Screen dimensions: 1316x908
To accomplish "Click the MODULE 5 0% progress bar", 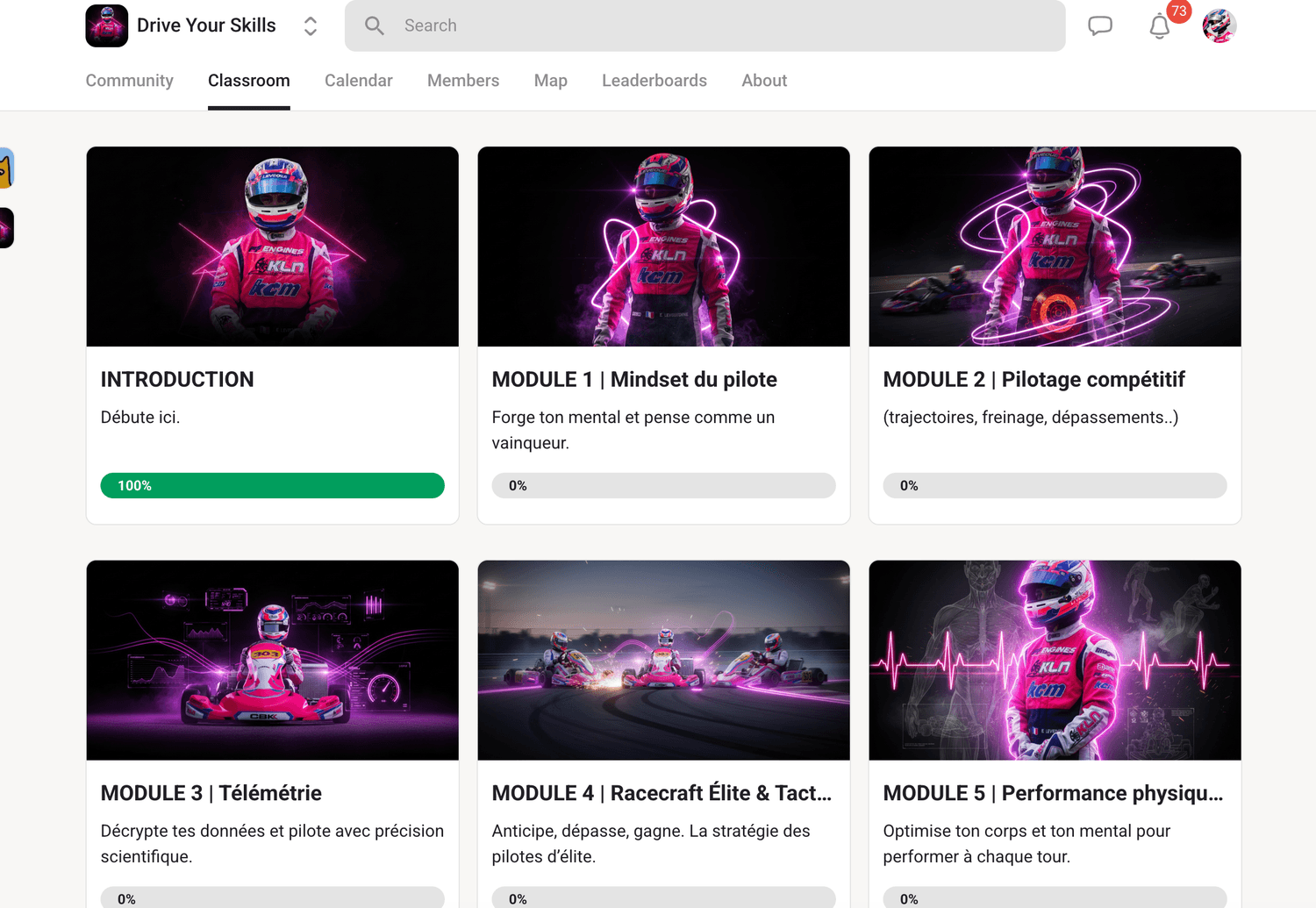I will coord(1055,897).
